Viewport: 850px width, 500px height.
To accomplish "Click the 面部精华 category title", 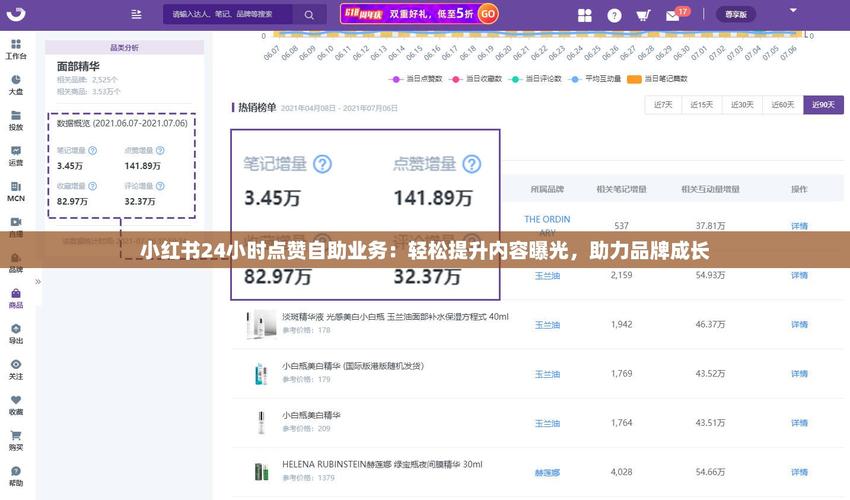I will tap(78, 66).
